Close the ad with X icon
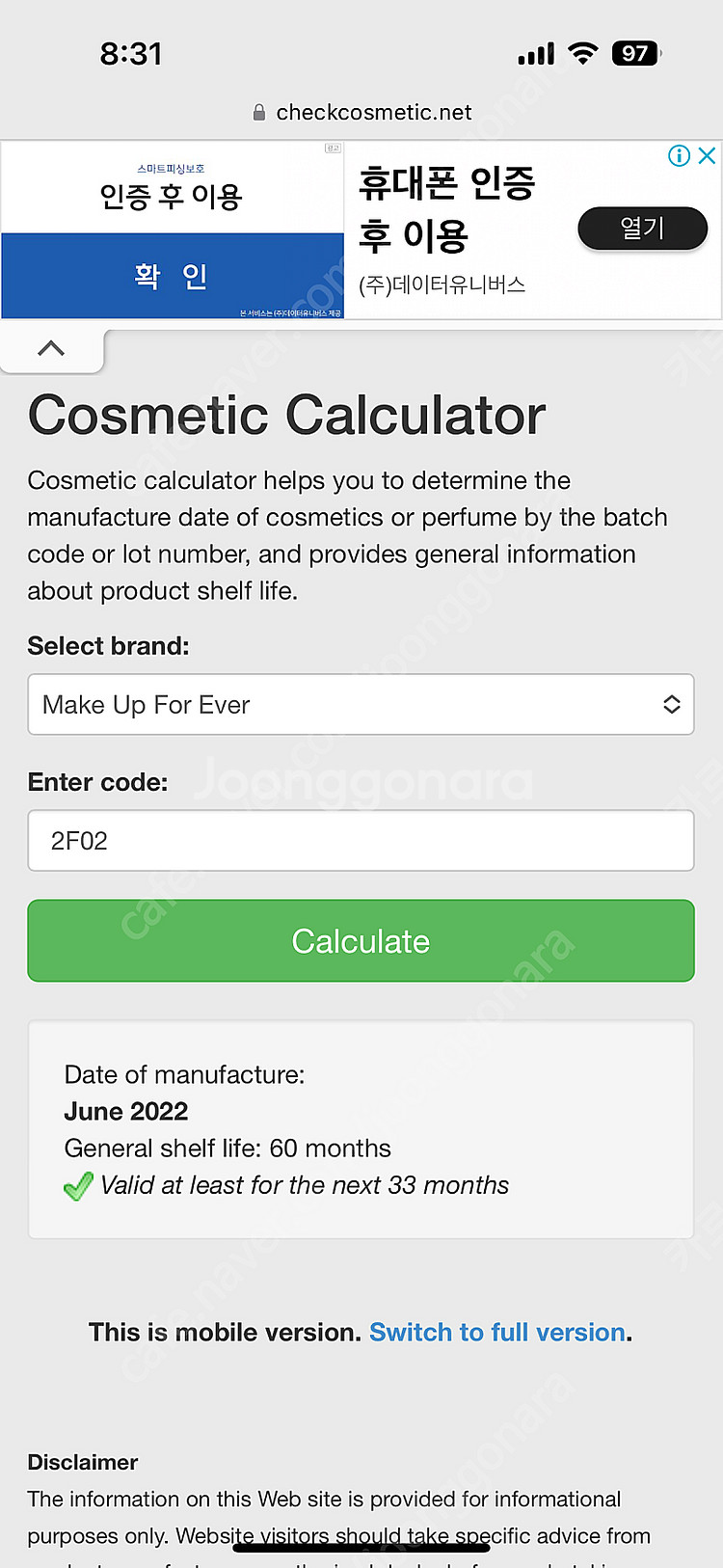 pos(707,155)
